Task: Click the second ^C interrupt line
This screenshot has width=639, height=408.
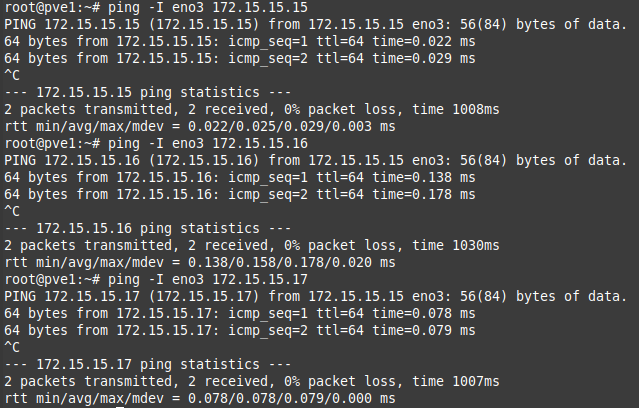Action: pos(12,212)
